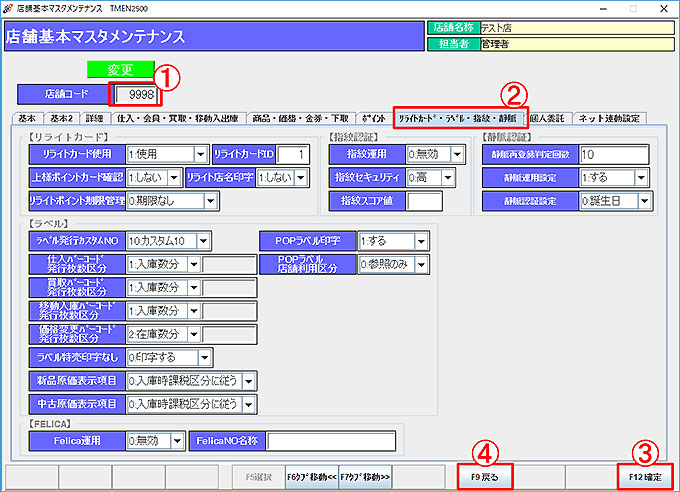Expand the 指紋運用 dropdown

pyautogui.click(x=457, y=154)
